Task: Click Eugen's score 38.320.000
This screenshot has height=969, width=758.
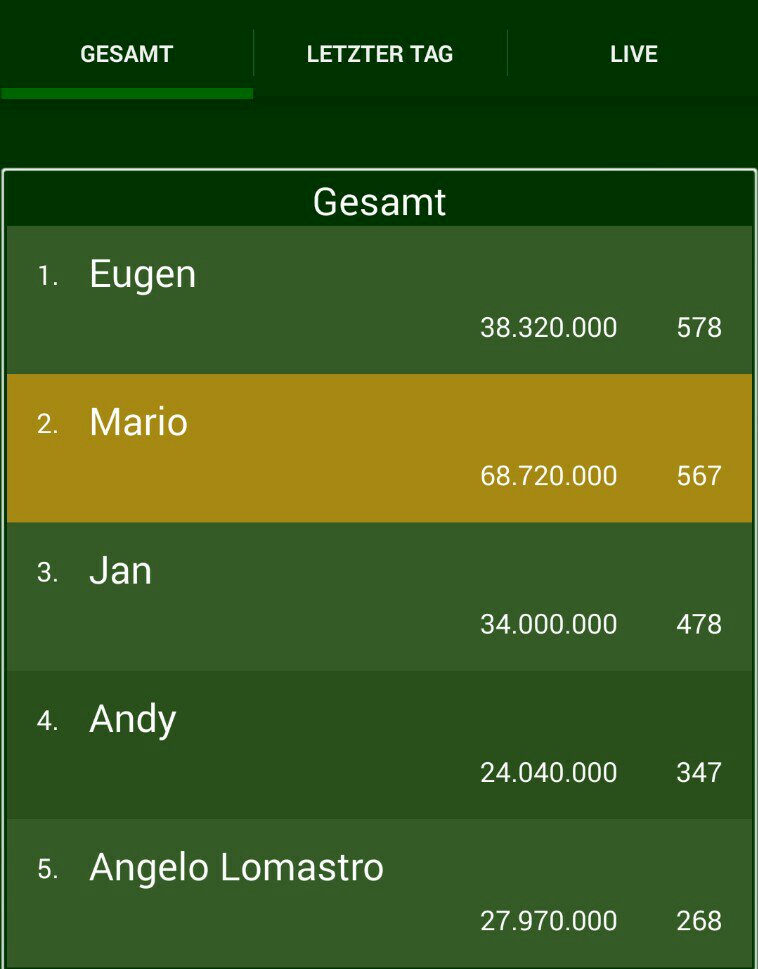Action: 548,328
